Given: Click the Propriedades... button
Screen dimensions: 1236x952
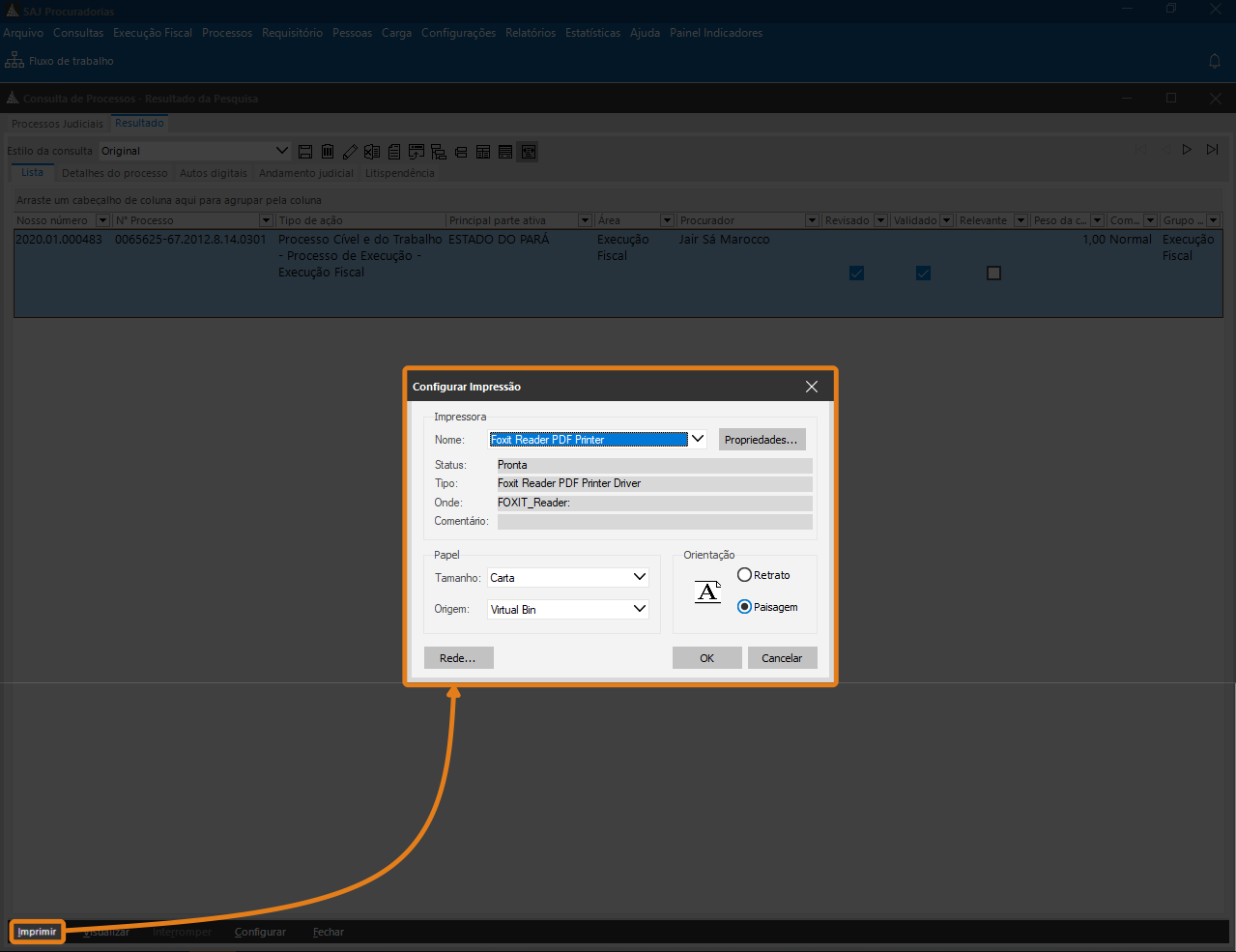Looking at the screenshot, I should (762, 440).
